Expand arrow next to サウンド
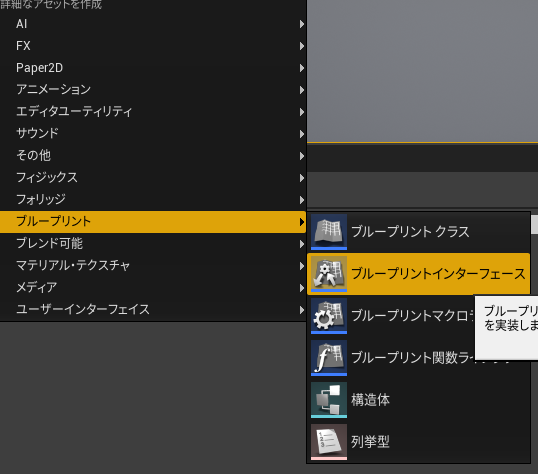Viewport: 538px width, 474px height. (x=302, y=134)
